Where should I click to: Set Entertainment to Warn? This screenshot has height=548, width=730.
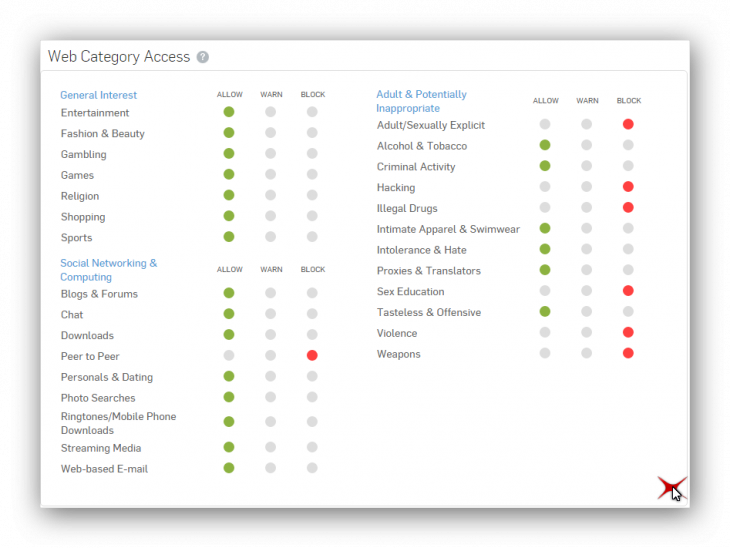point(270,112)
